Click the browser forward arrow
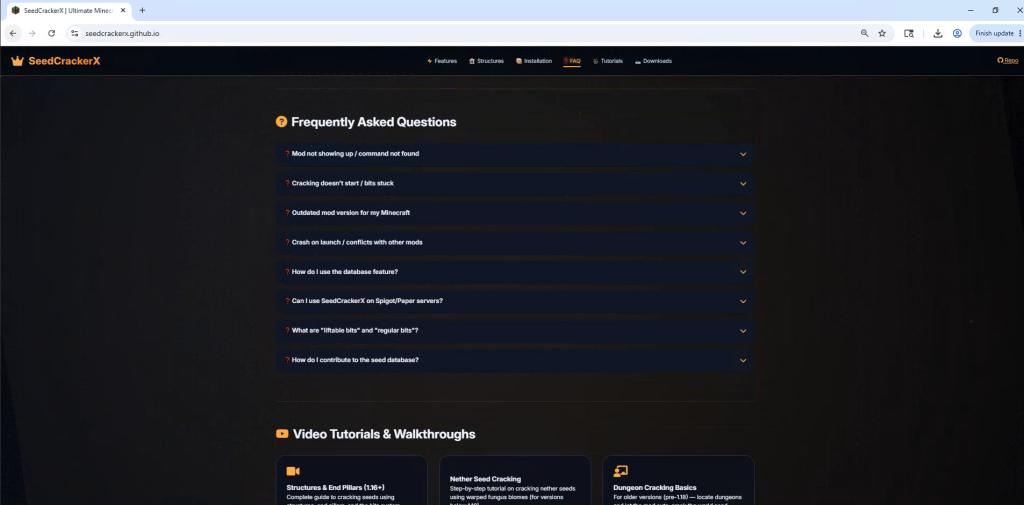Image resolution: width=1024 pixels, height=505 pixels. 32,33
